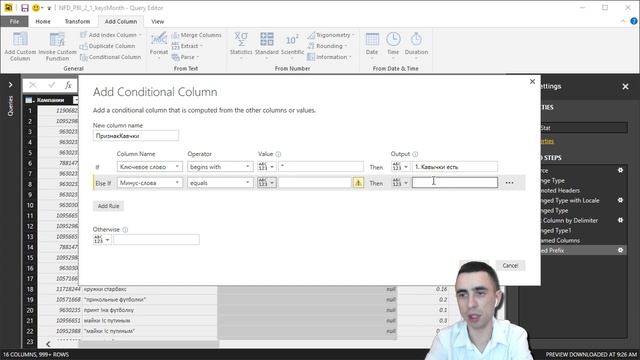This screenshot has height=360, width=640.
Task: Open the Time column options
Action: (x=393, y=45)
